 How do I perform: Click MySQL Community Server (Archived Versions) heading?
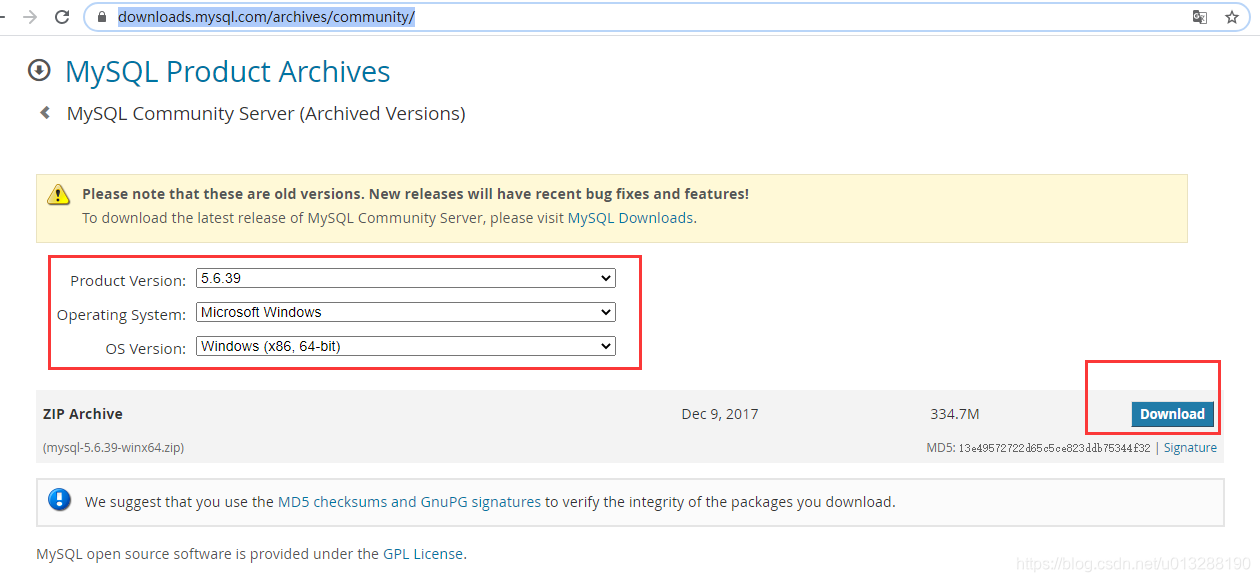266,114
